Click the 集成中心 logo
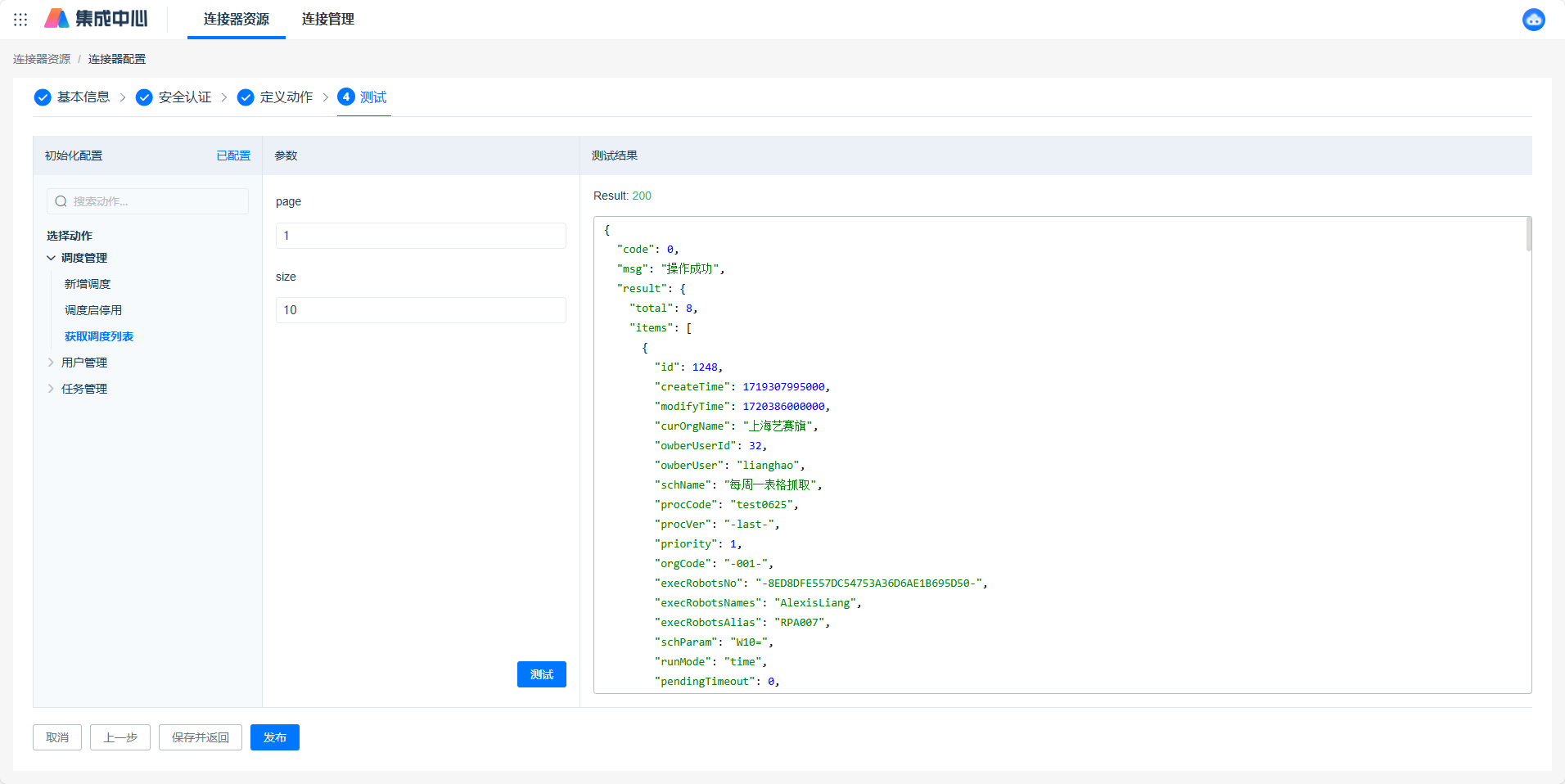This screenshot has width=1565, height=784. point(97,19)
